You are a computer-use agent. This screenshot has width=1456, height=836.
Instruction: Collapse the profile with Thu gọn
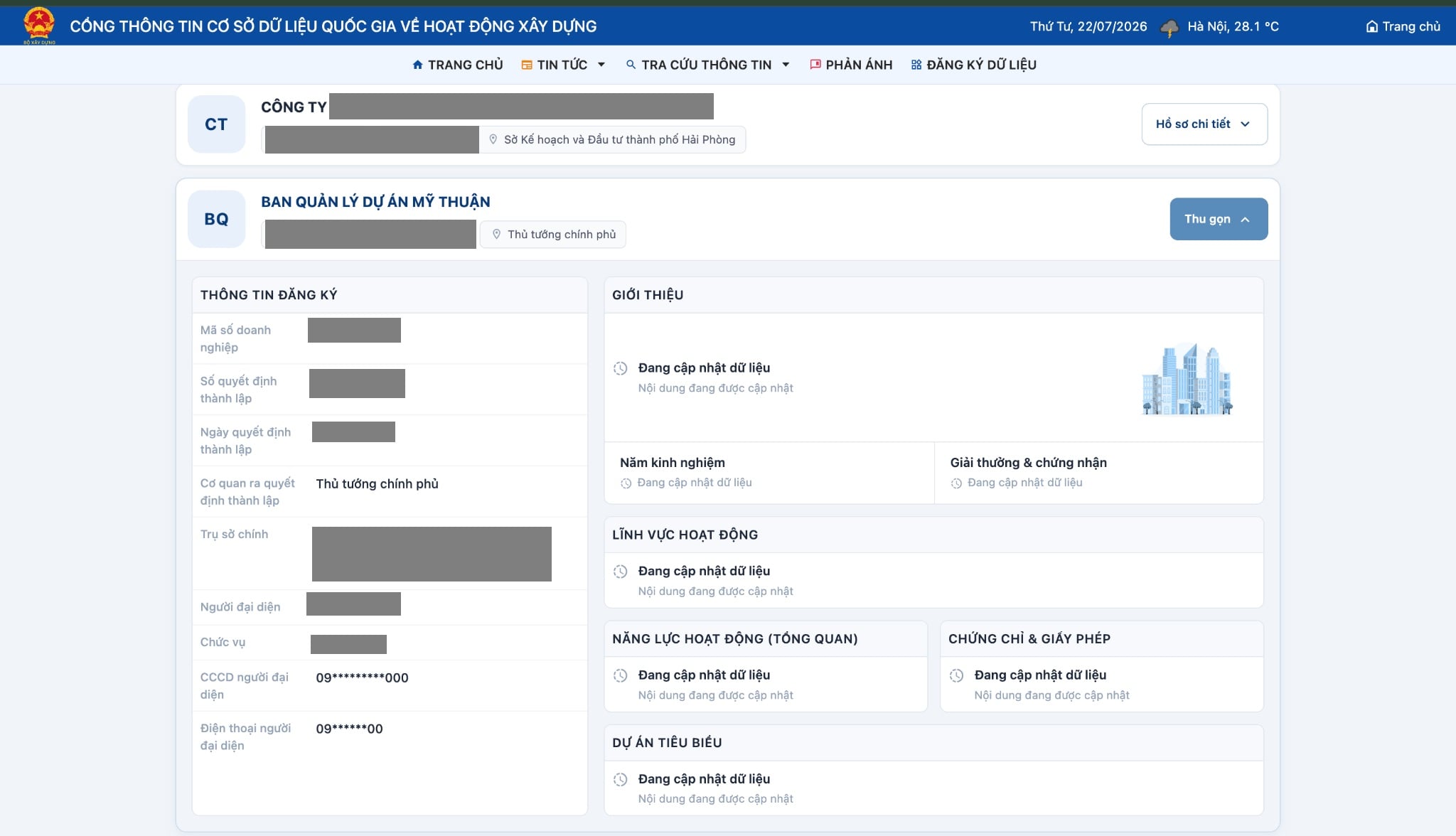1219,219
